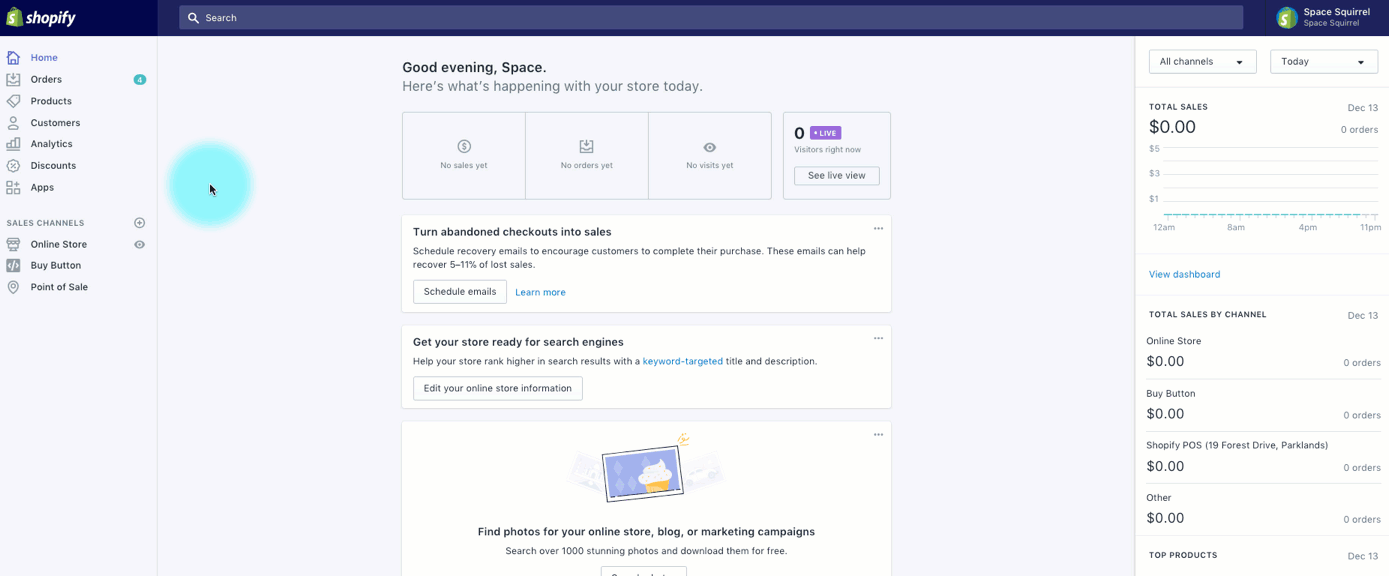
Task: Open the View dashboard link
Action: coord(1184,274)
